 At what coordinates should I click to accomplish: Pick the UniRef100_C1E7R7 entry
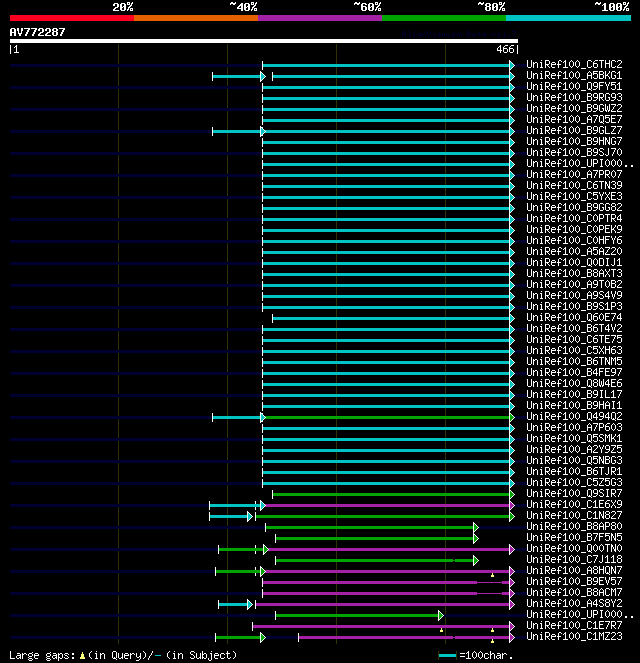574,625
